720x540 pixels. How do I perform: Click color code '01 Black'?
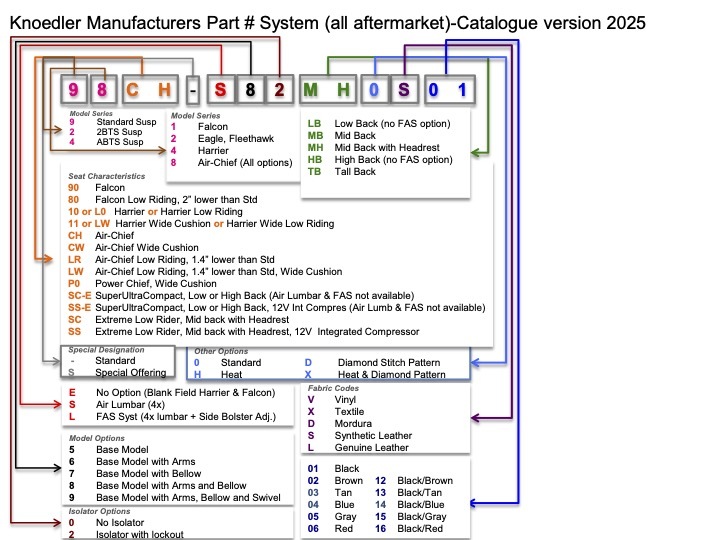click(x=333, y=468)
